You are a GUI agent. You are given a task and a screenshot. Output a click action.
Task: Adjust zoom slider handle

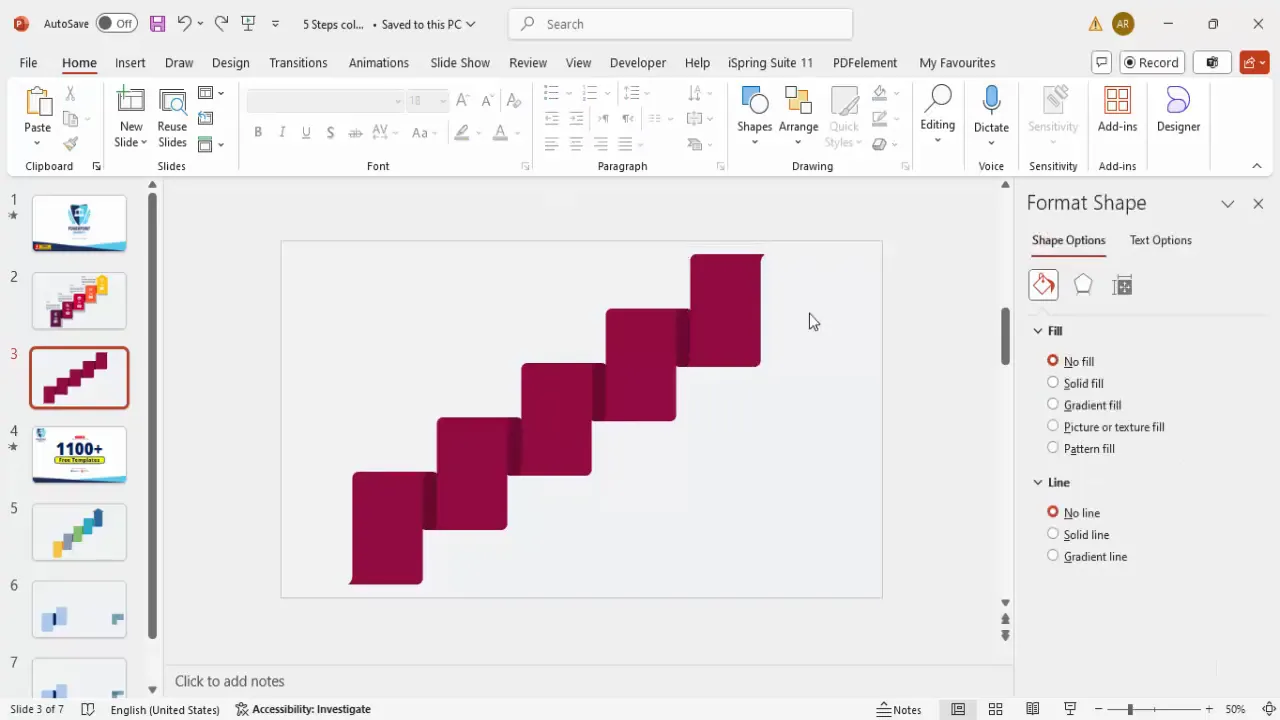1130,709
